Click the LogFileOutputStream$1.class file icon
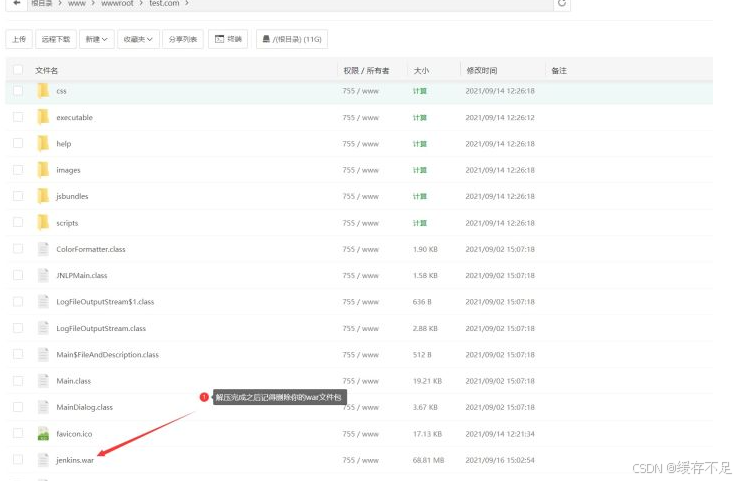This screenshot has height=481, width=743. 43,301
